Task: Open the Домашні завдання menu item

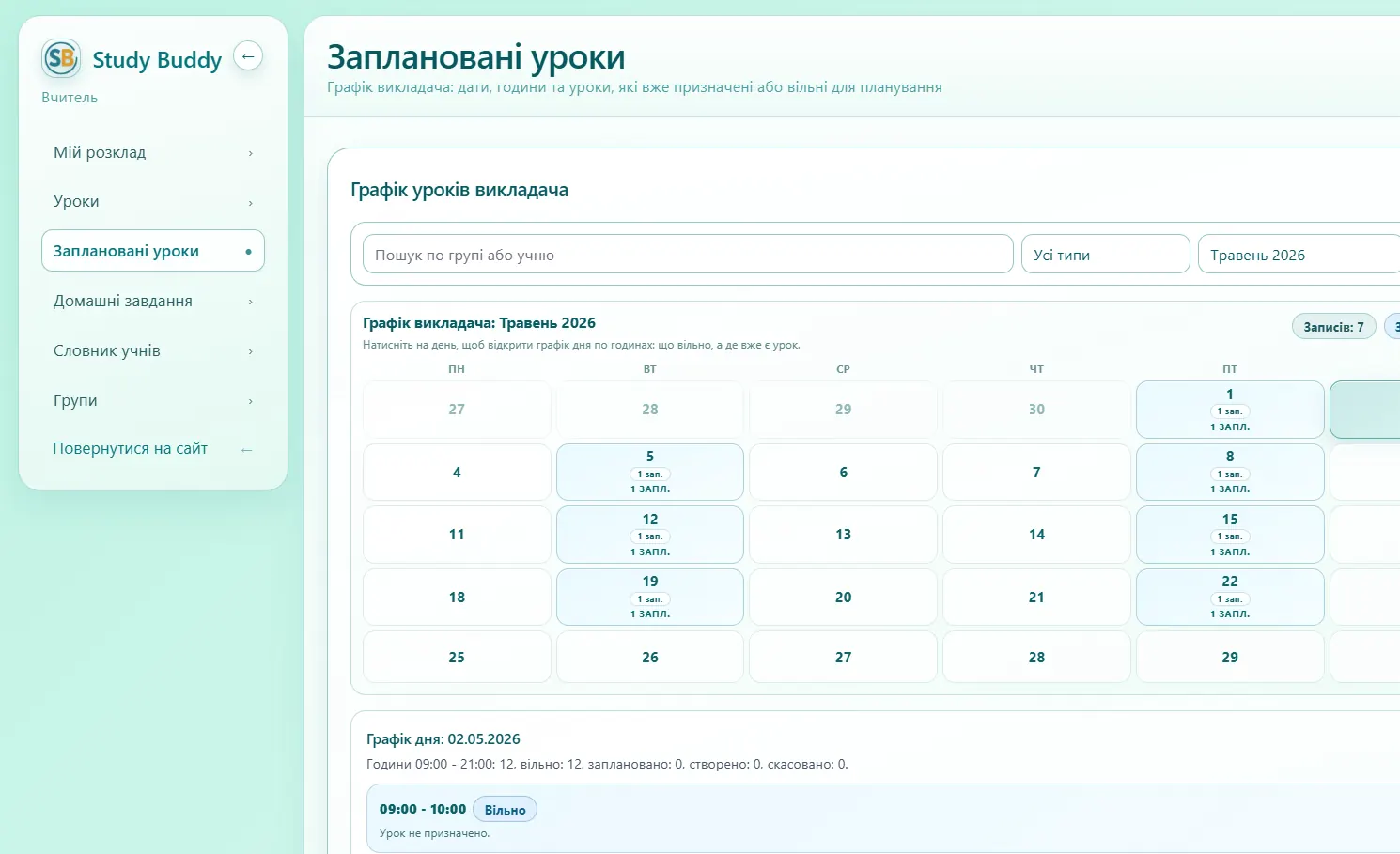Action: point(153,301)
